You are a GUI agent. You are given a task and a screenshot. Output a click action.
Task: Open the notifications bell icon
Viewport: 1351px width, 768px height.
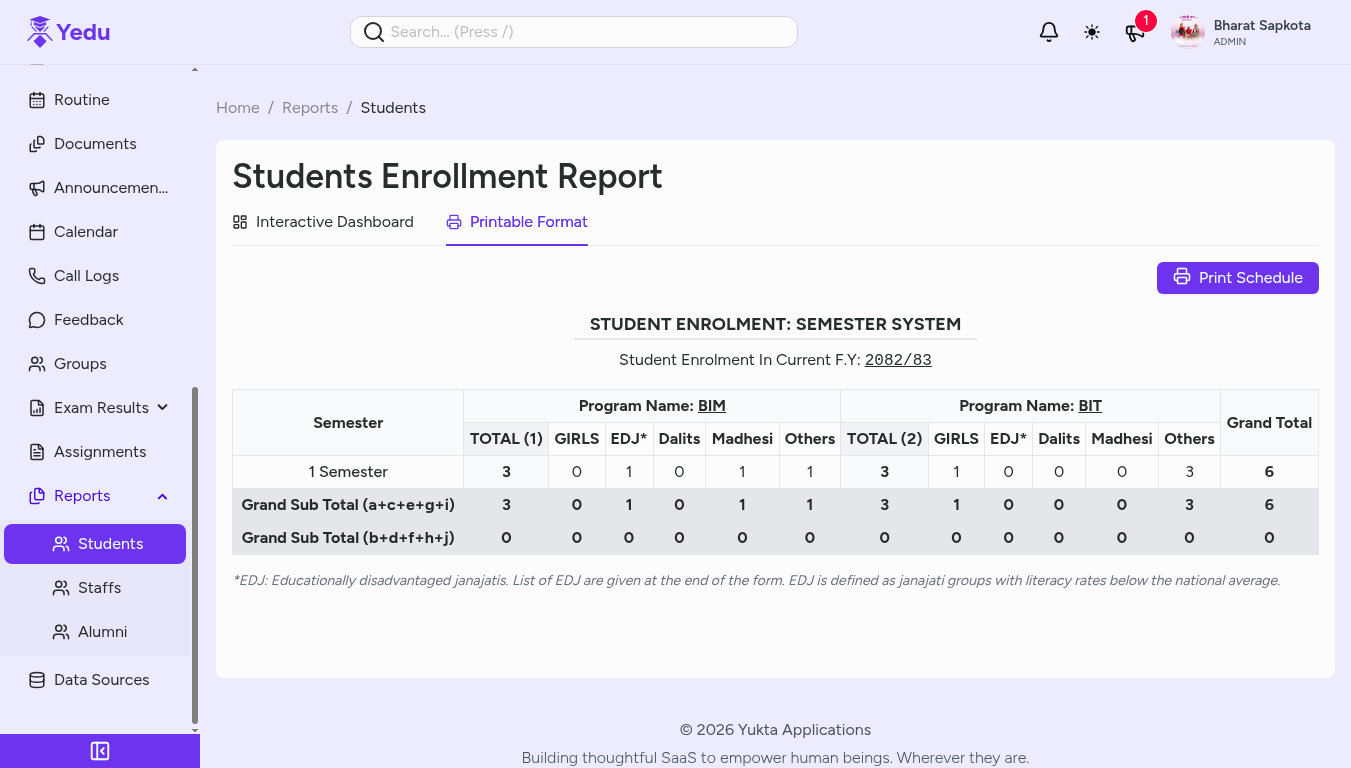point(1048,31)
